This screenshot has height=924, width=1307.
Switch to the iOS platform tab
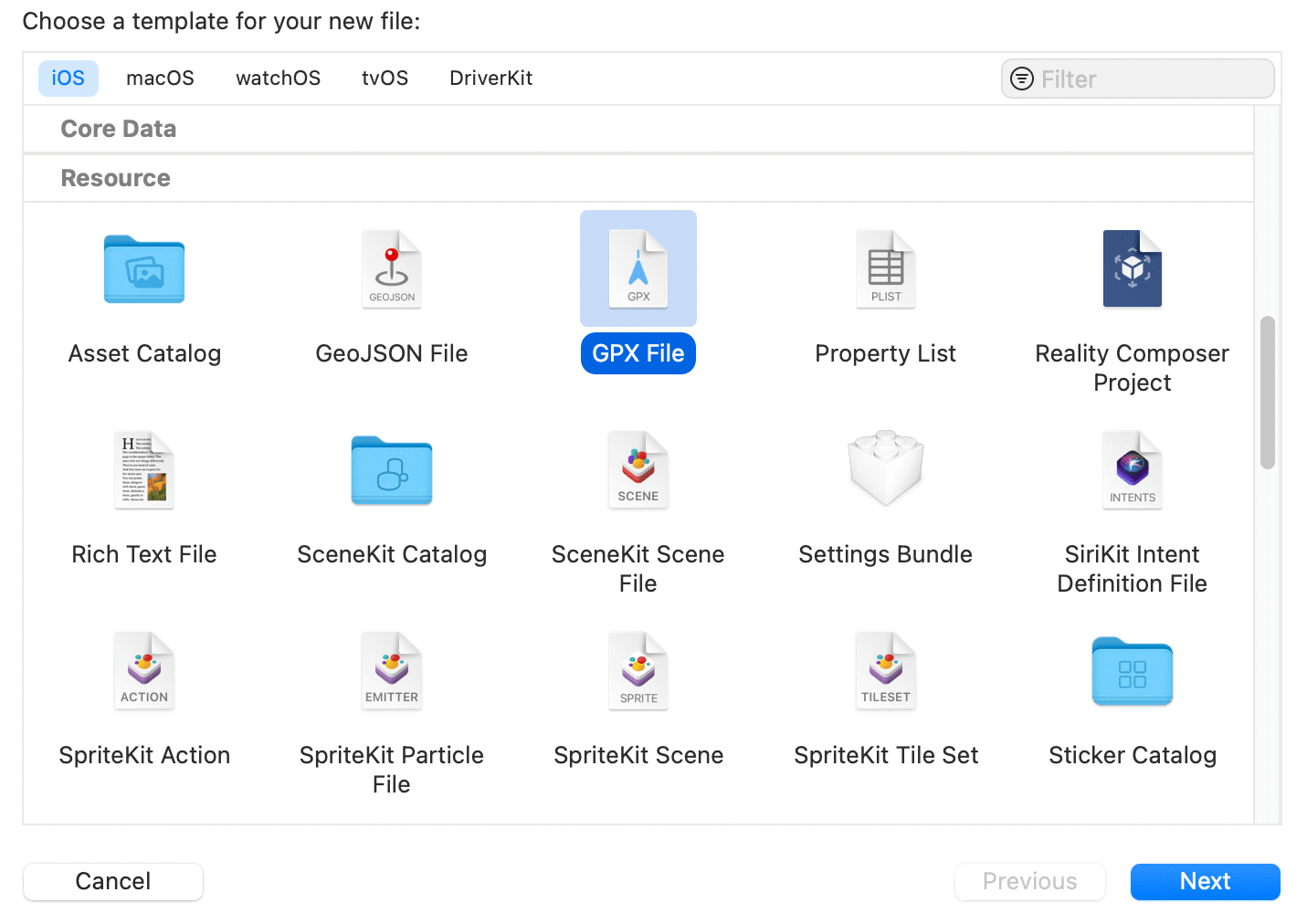[x=69, y=79]
